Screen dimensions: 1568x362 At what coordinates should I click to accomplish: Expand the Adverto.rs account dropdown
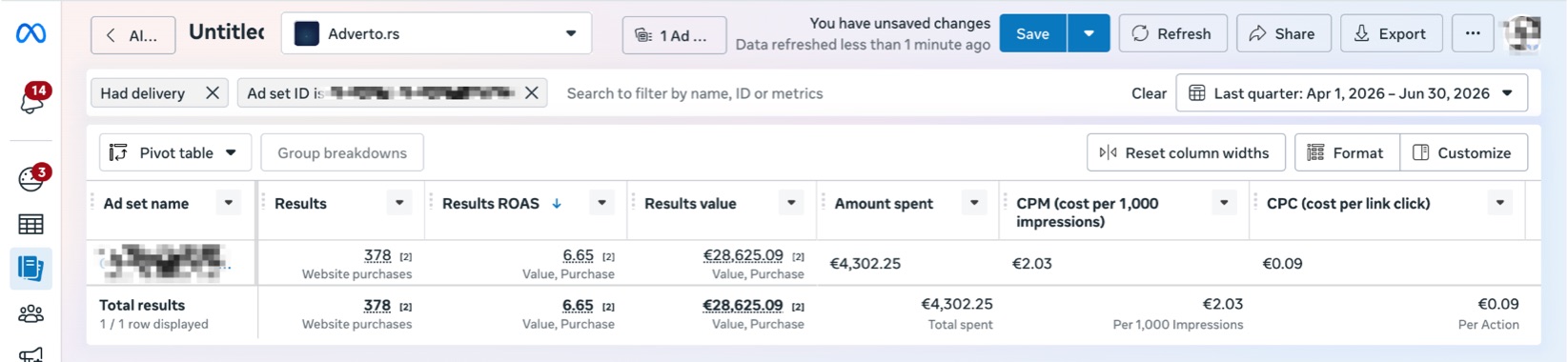tap(437, 33)
